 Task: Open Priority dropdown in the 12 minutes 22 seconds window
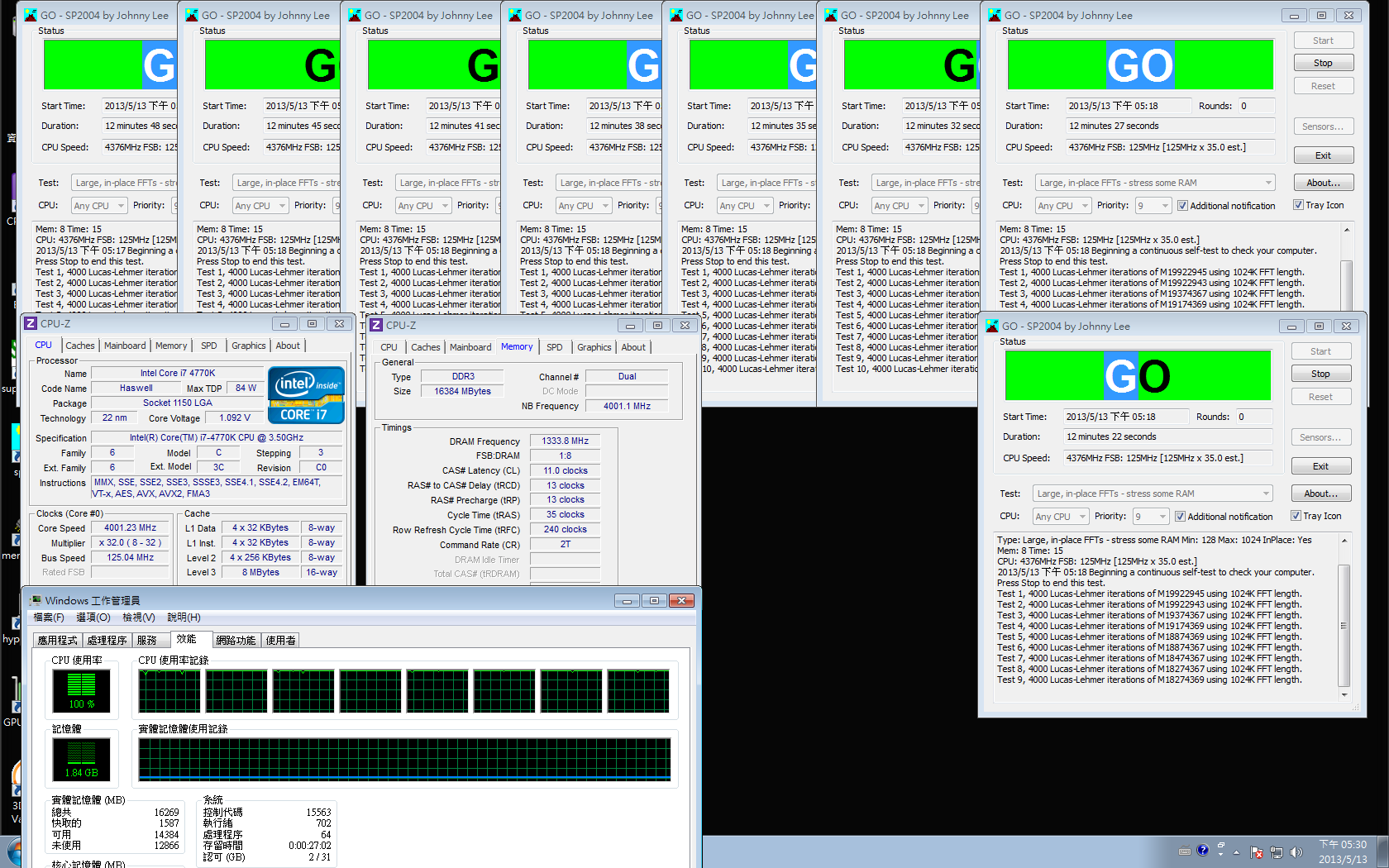point(1151,517)
